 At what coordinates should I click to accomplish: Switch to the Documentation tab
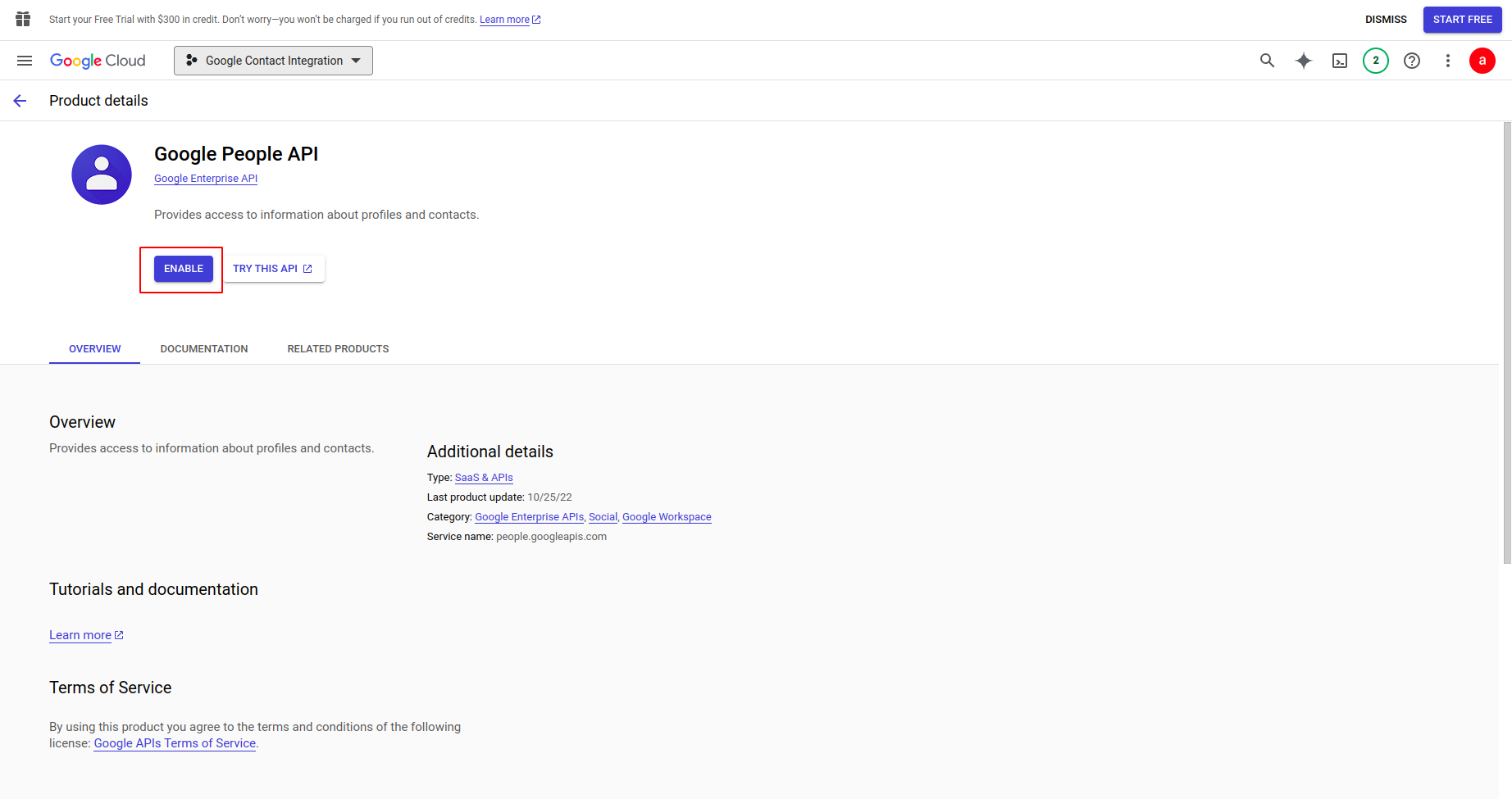click(204, 349)
